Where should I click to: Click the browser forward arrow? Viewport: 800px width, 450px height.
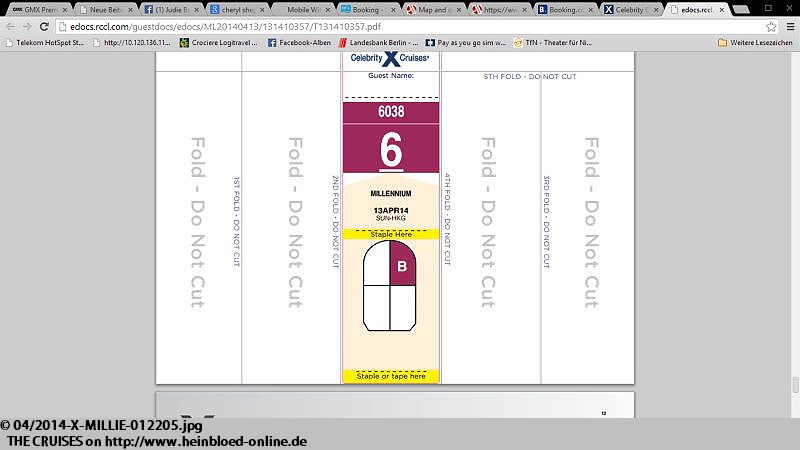pos(27,27)
